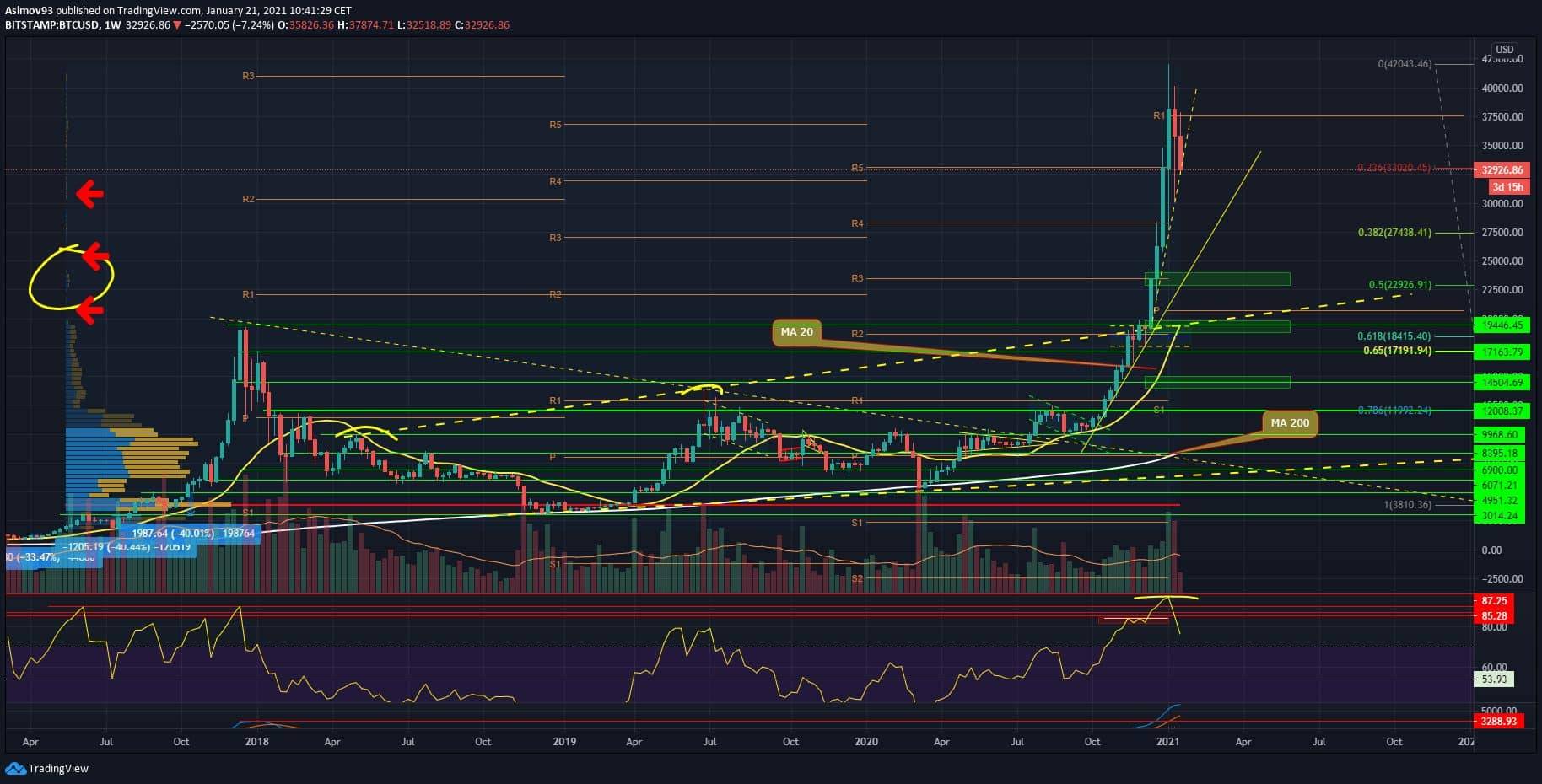The image size is (1542, 784).
Task: Click the 37500.00 price axis tick
Action: 1502,117
